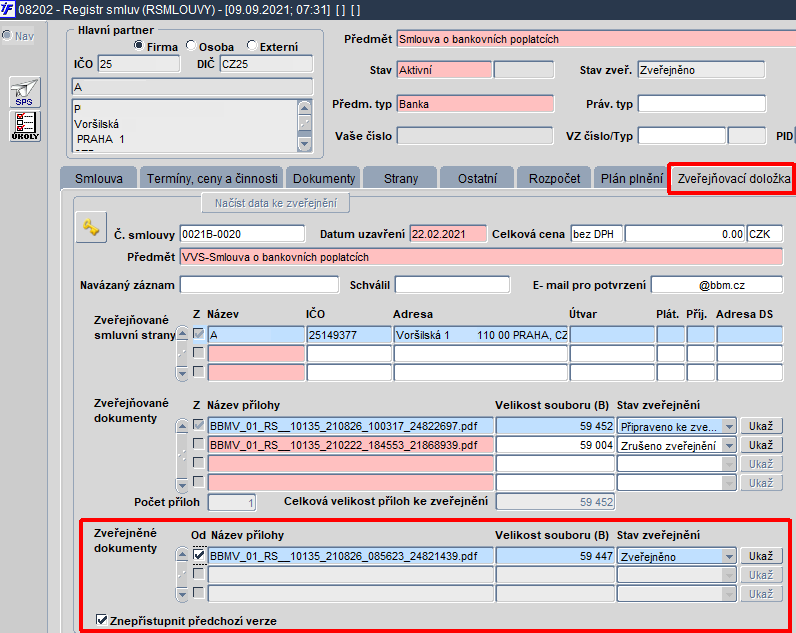This screenshot has height=633, width=796.
Task: Switch to Termíny, ceny a činnosti tab
Action: pos(212,179)
